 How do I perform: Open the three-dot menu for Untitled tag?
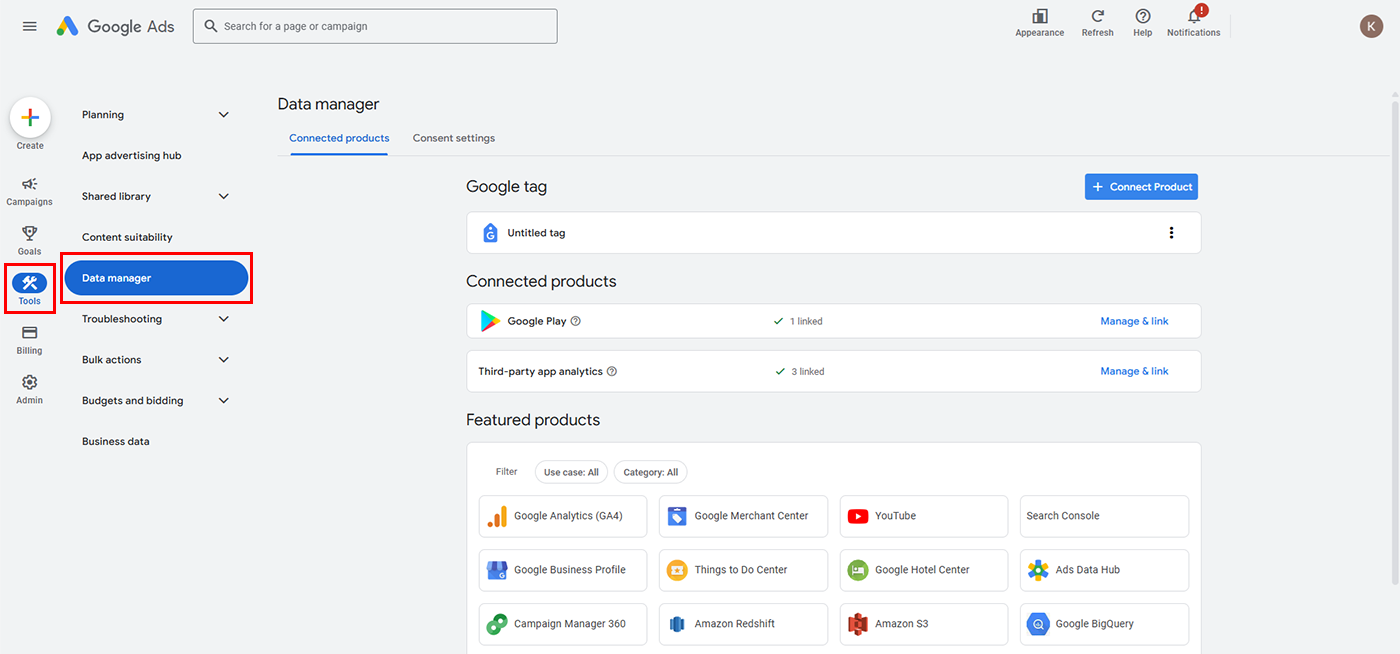click(1171, 233)
